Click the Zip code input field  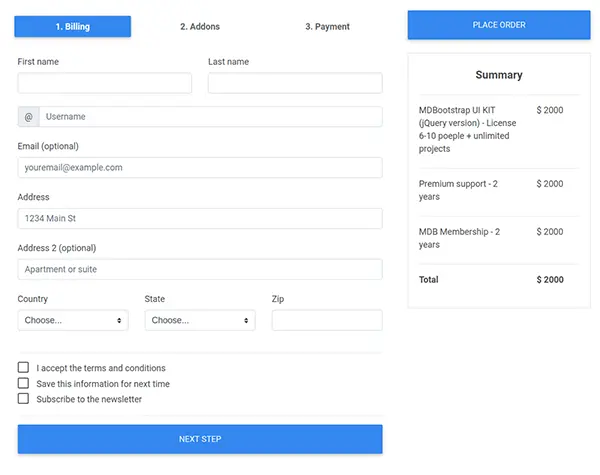(x=327, y=320)
